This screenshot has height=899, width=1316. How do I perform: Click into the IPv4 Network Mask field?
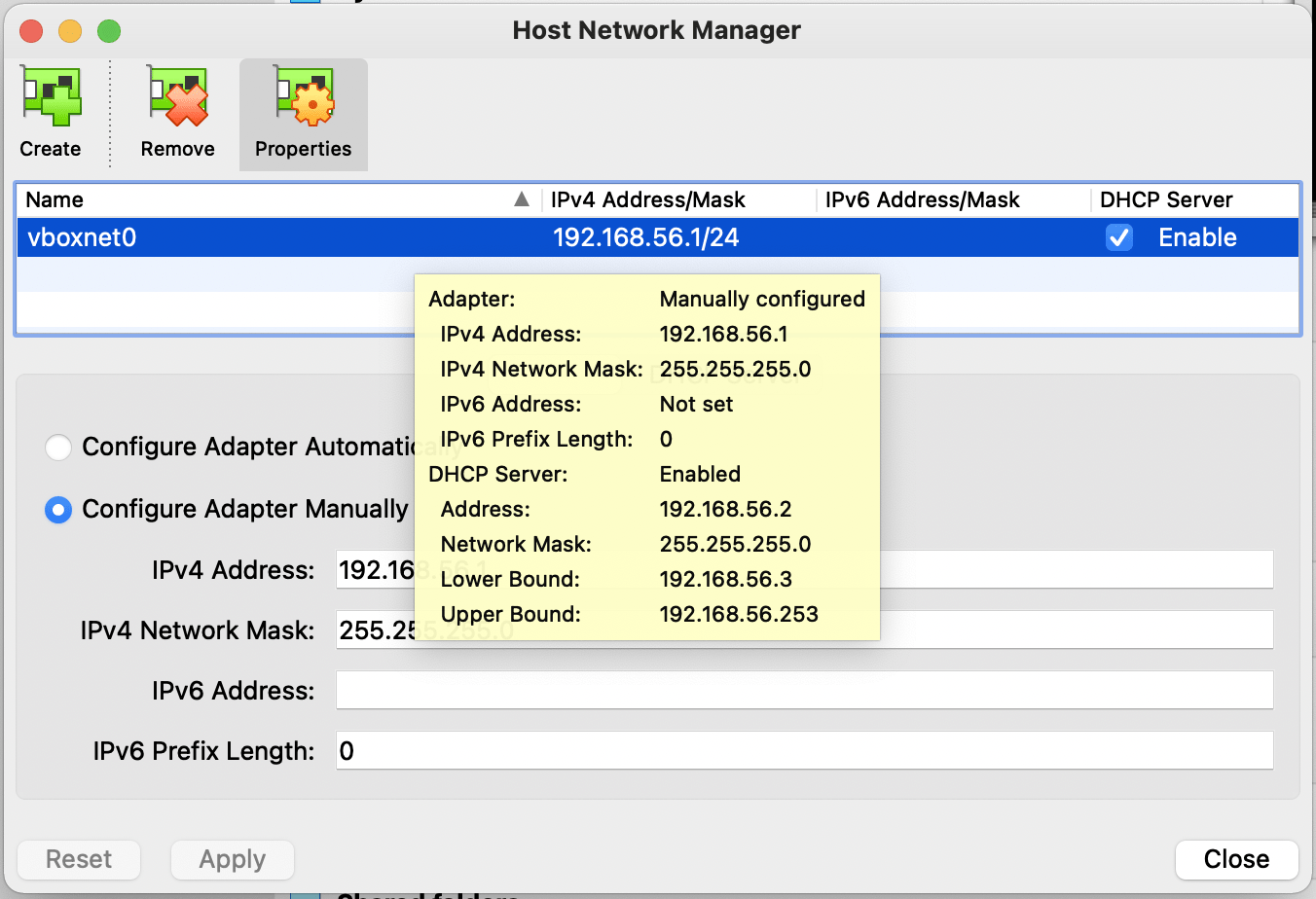click(804, 629)
